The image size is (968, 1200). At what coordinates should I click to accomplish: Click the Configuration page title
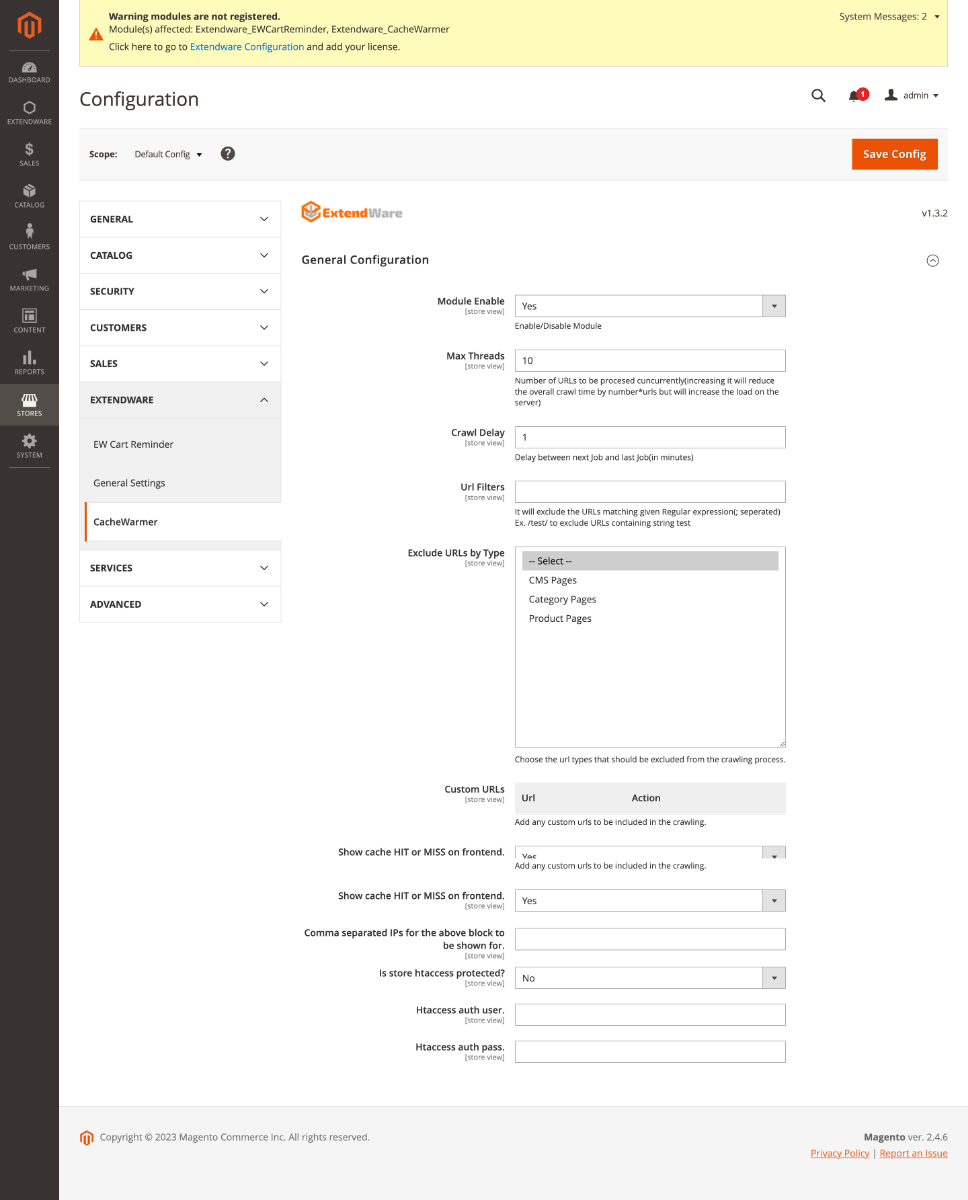(x=139, y=99)
